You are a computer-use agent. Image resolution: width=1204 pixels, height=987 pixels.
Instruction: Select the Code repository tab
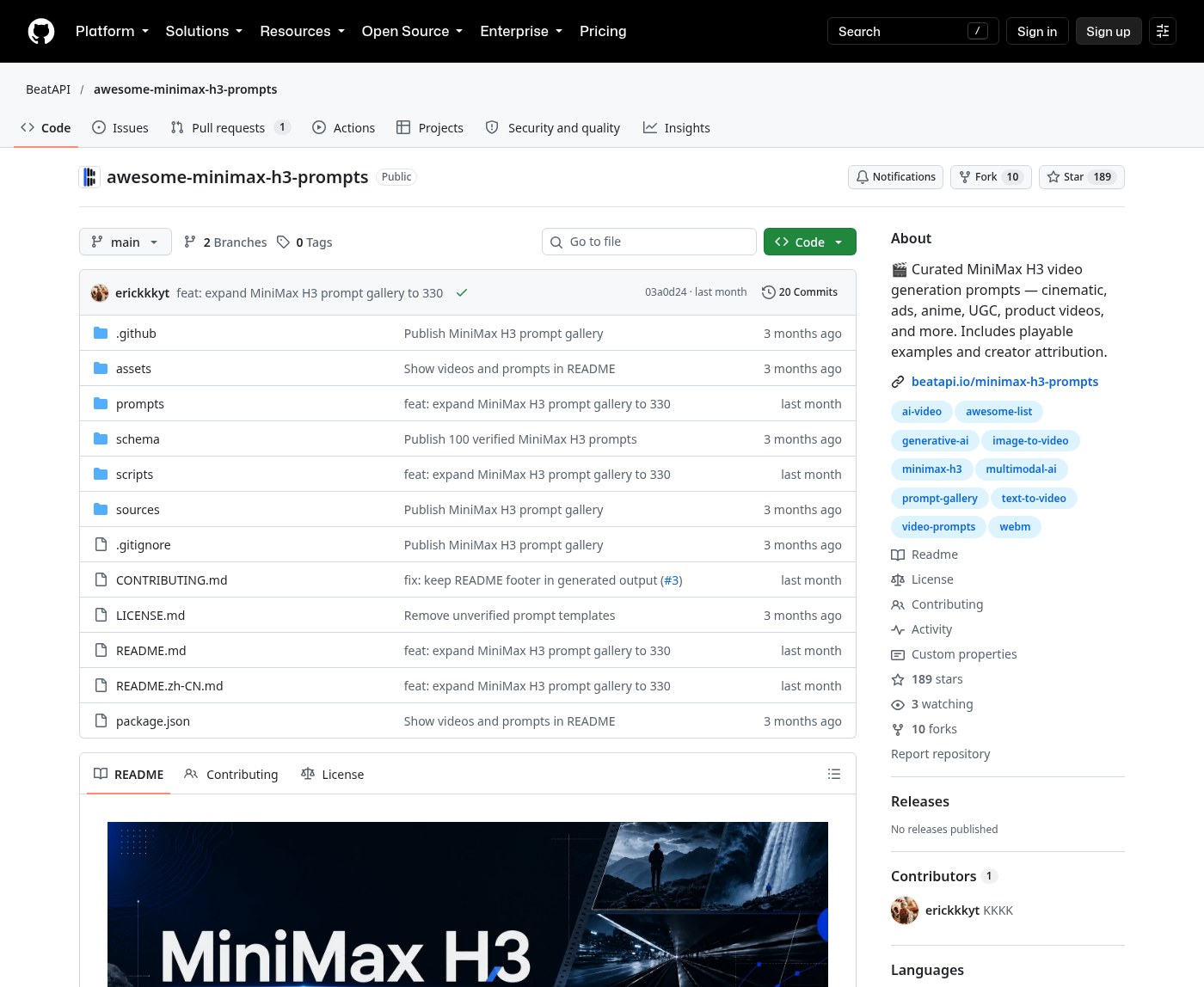pos(46,127)
